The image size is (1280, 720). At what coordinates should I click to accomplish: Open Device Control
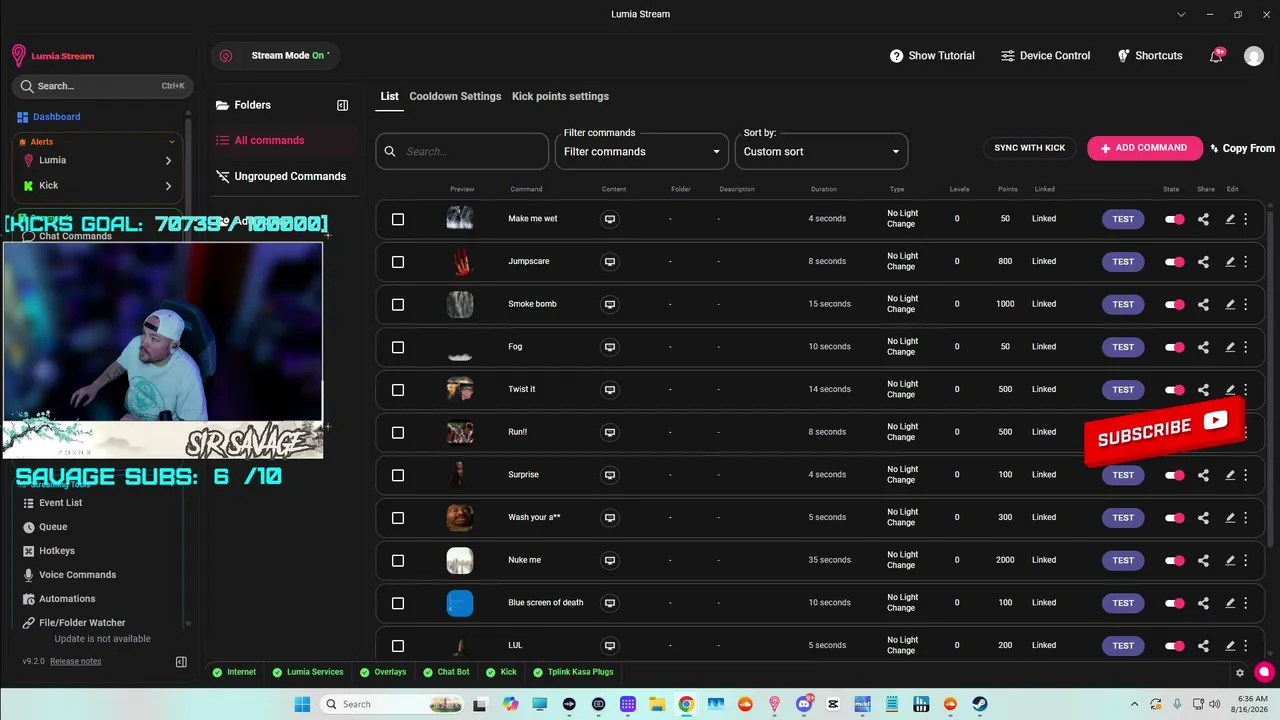pyautogui.click(x=1045, y=56)
